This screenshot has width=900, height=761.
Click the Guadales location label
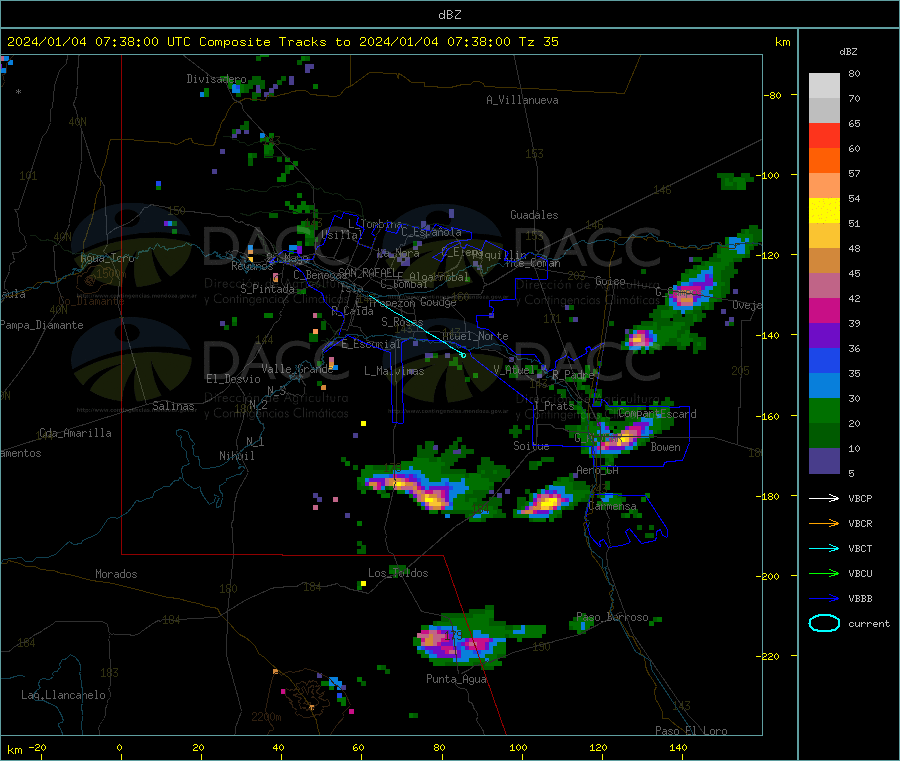[534, 215]
